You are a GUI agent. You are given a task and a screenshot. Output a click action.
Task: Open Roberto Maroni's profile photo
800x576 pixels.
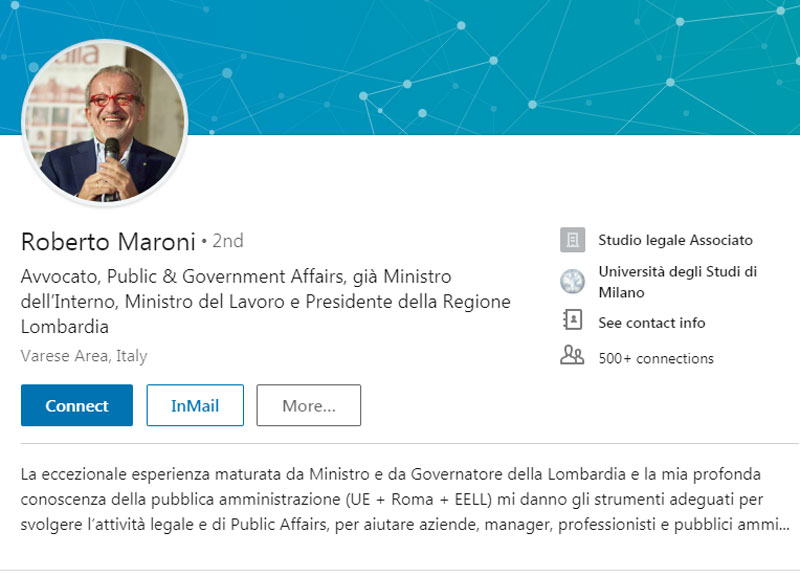(x=104, y=124)
